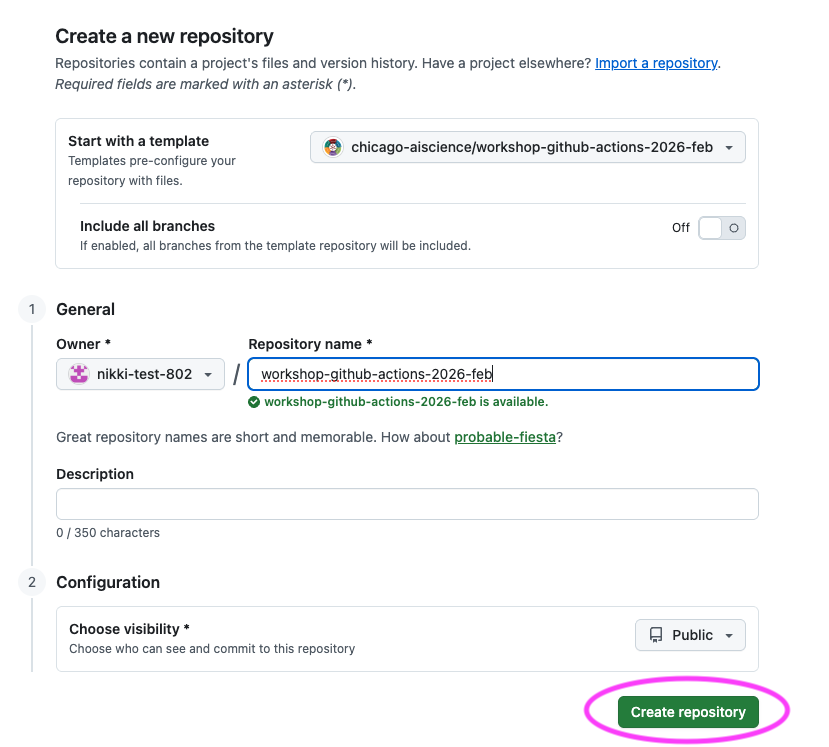Click inside the Description field

pos(407,503)
